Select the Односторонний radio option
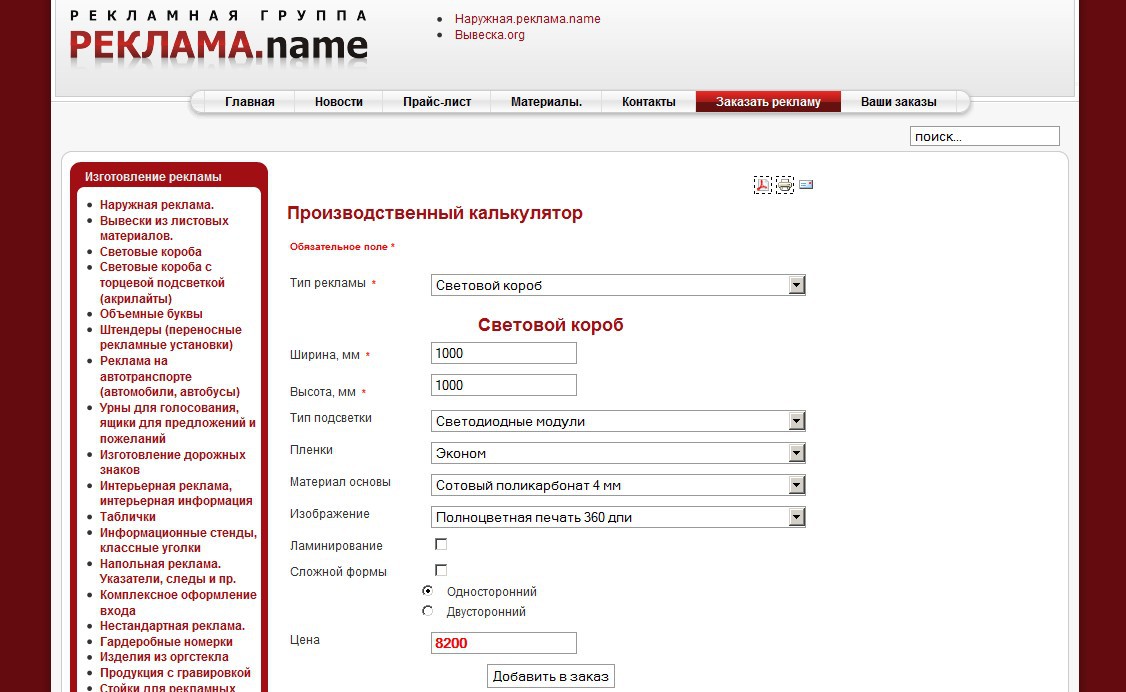The width and height of the screenshot is (1126, 692). coord(428,591)
